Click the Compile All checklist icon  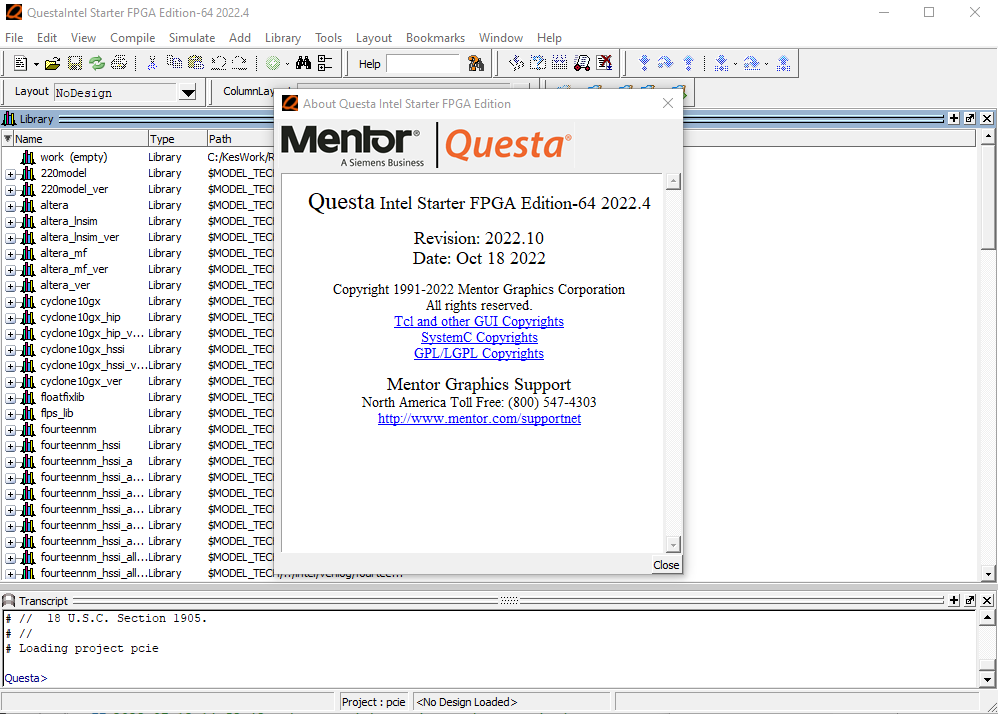pyautogui.click(x=538, y=63)
